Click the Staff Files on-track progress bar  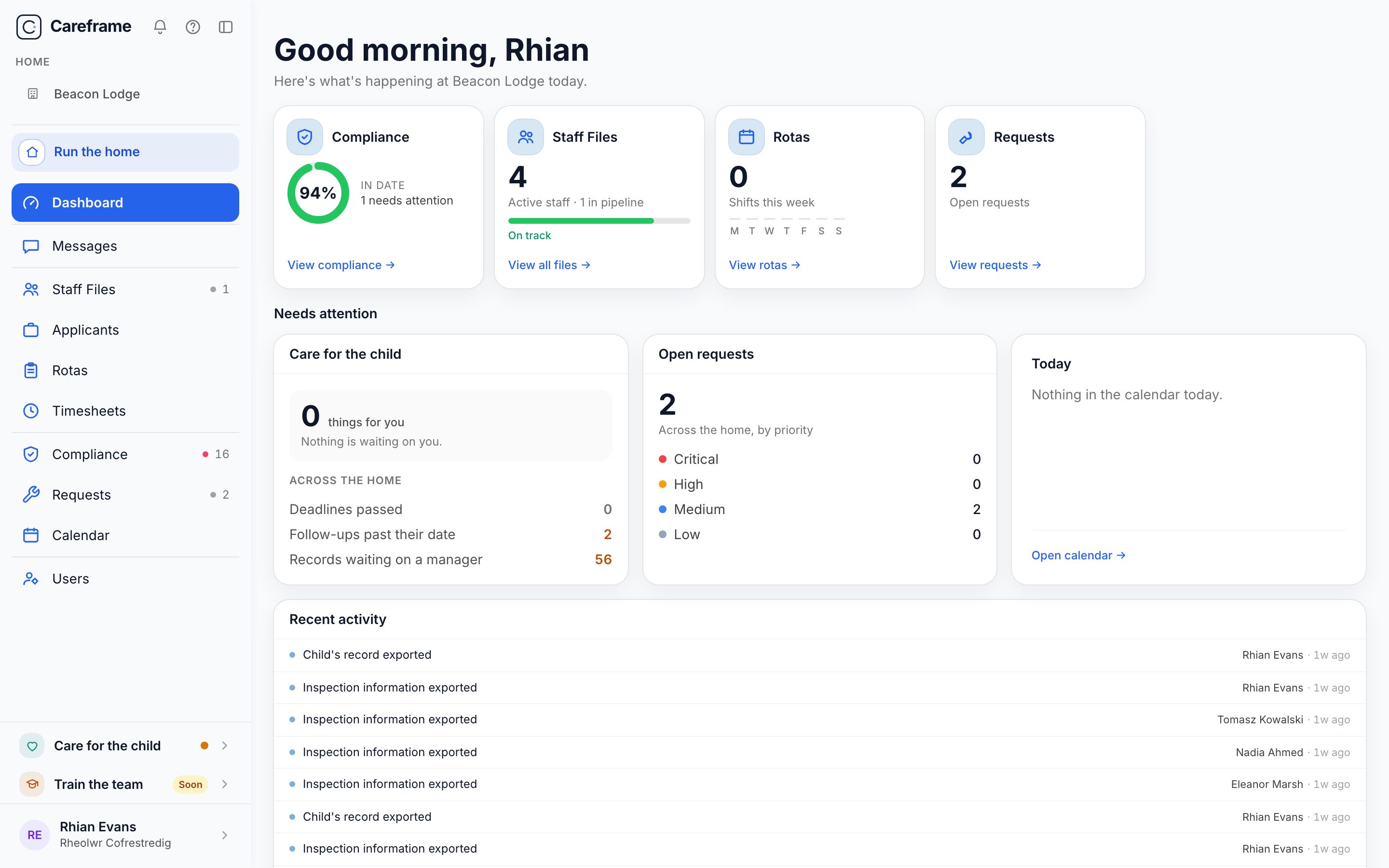599,221
